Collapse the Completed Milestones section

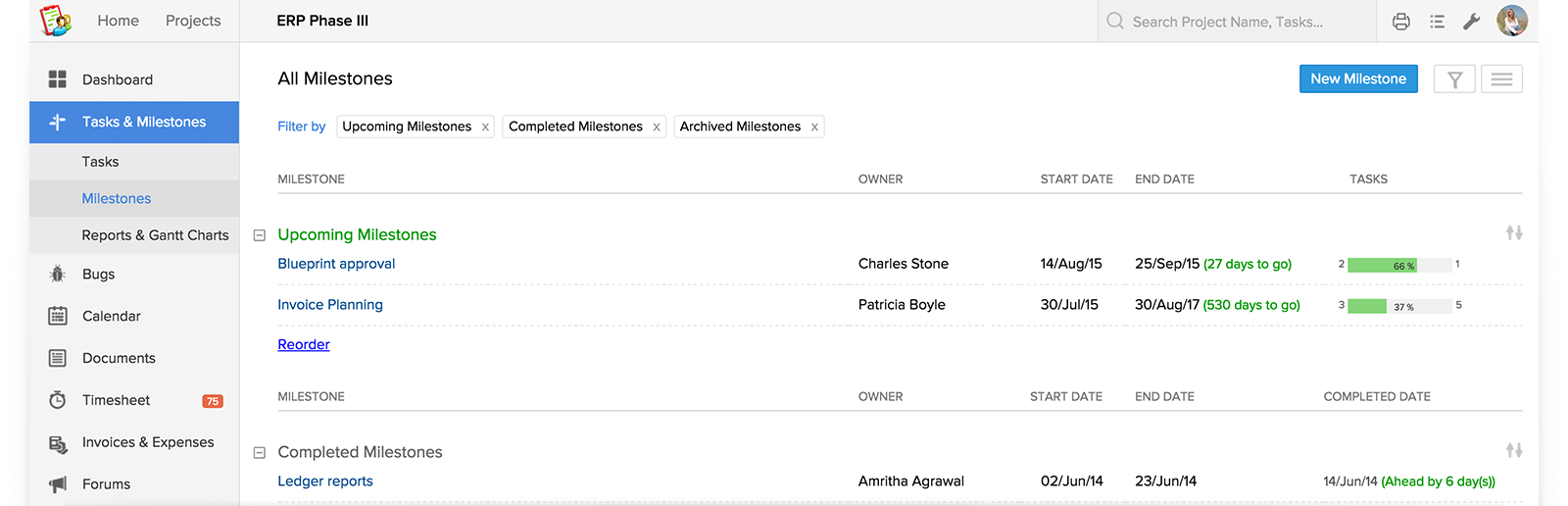click(x=260, y=453)
